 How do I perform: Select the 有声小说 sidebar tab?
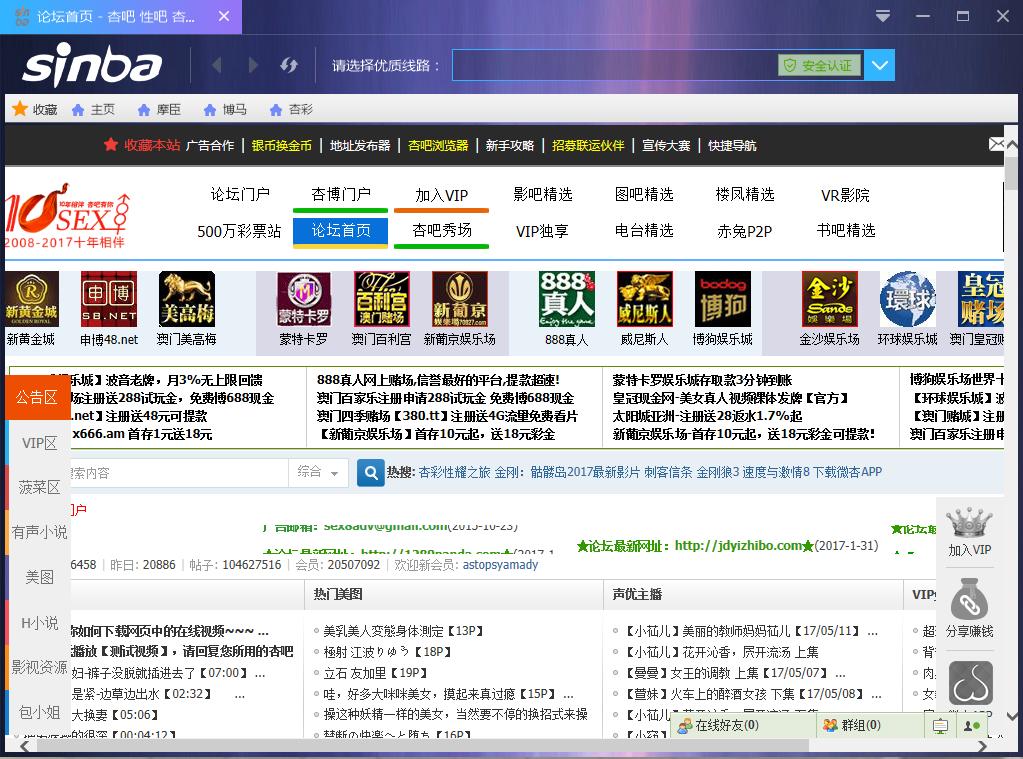click(39, 532)
